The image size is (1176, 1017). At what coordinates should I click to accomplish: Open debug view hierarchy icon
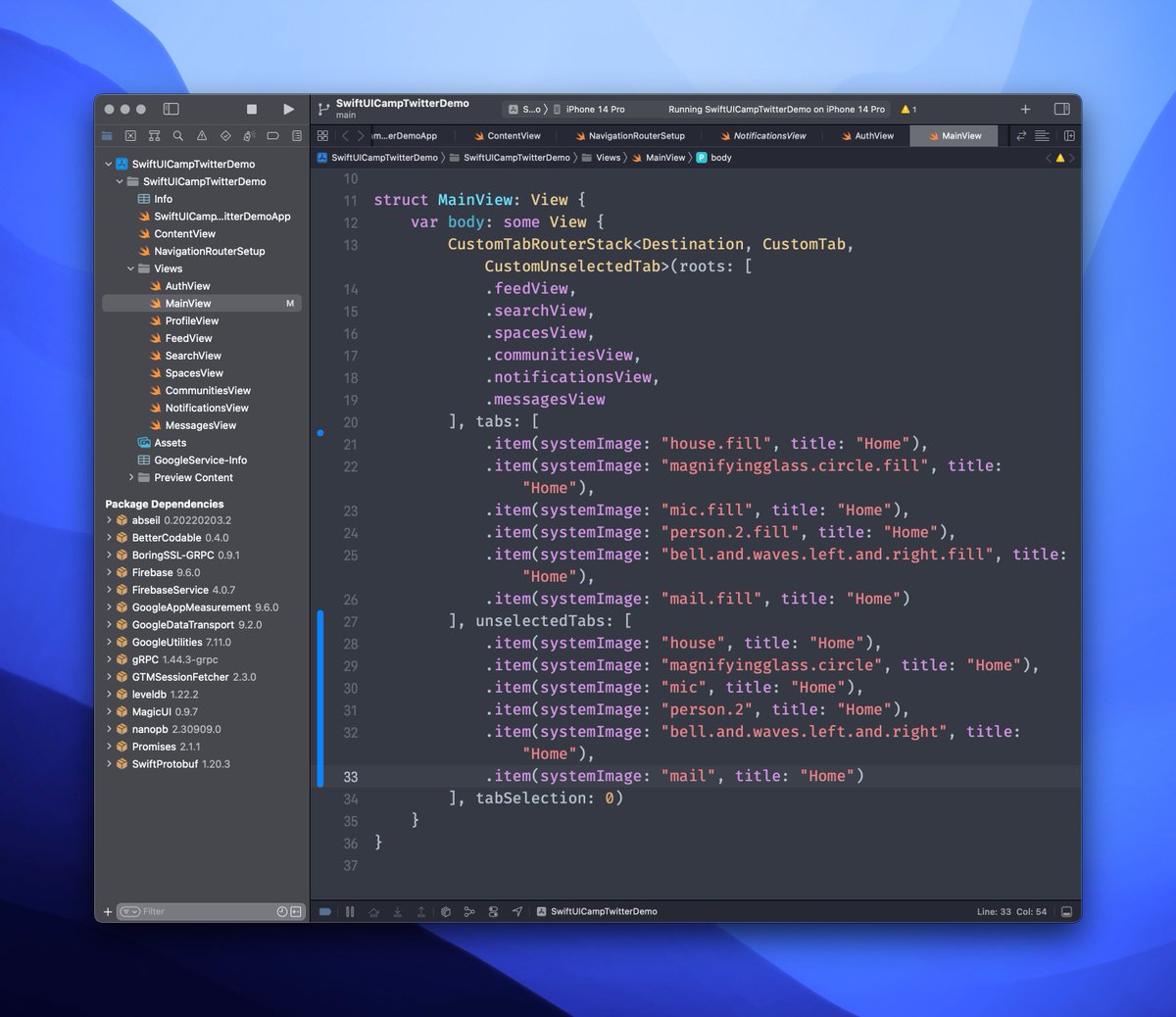(x=446, y=912)
